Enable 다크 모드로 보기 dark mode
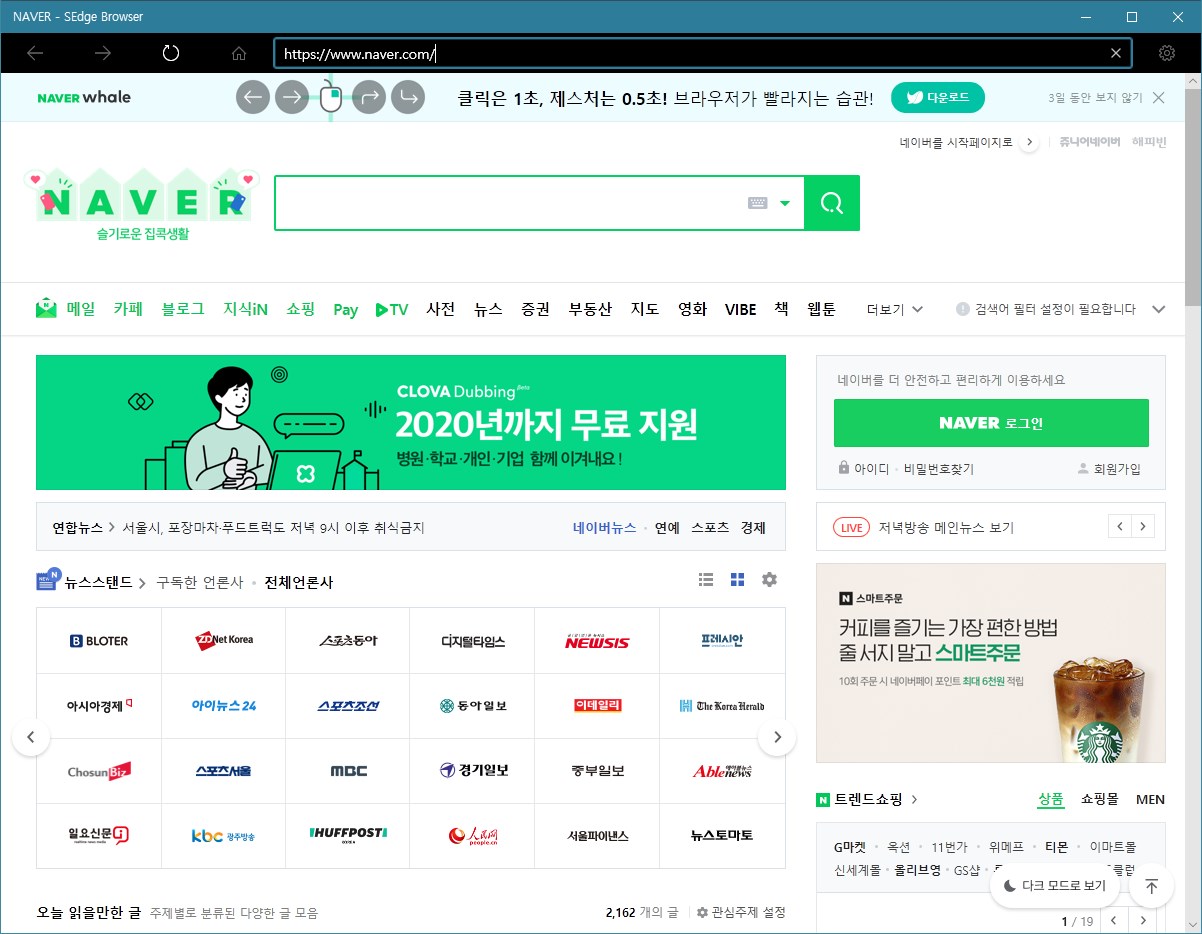Viewport: 1202px width, 934px height. (x=1055, y=886)
